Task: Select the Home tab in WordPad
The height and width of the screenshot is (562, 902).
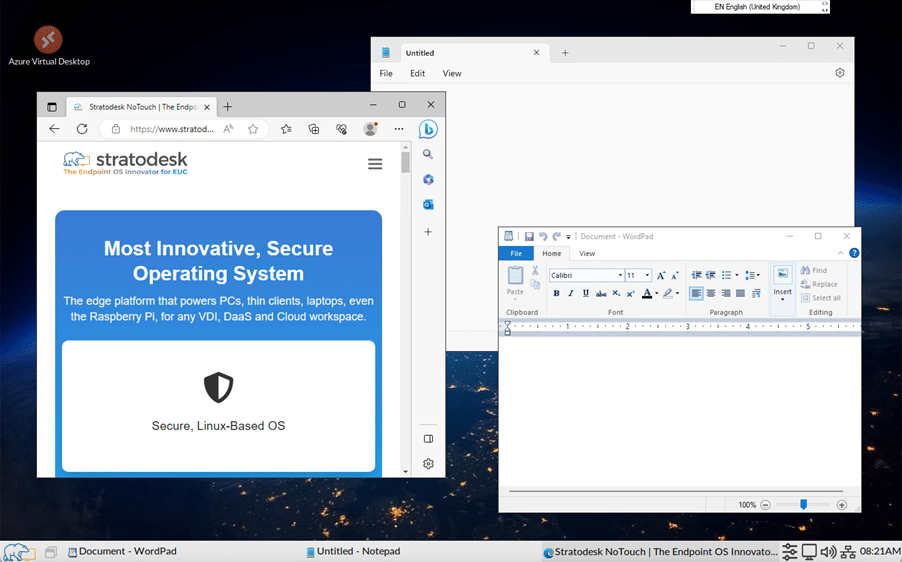Action: (x=552, y=254)
